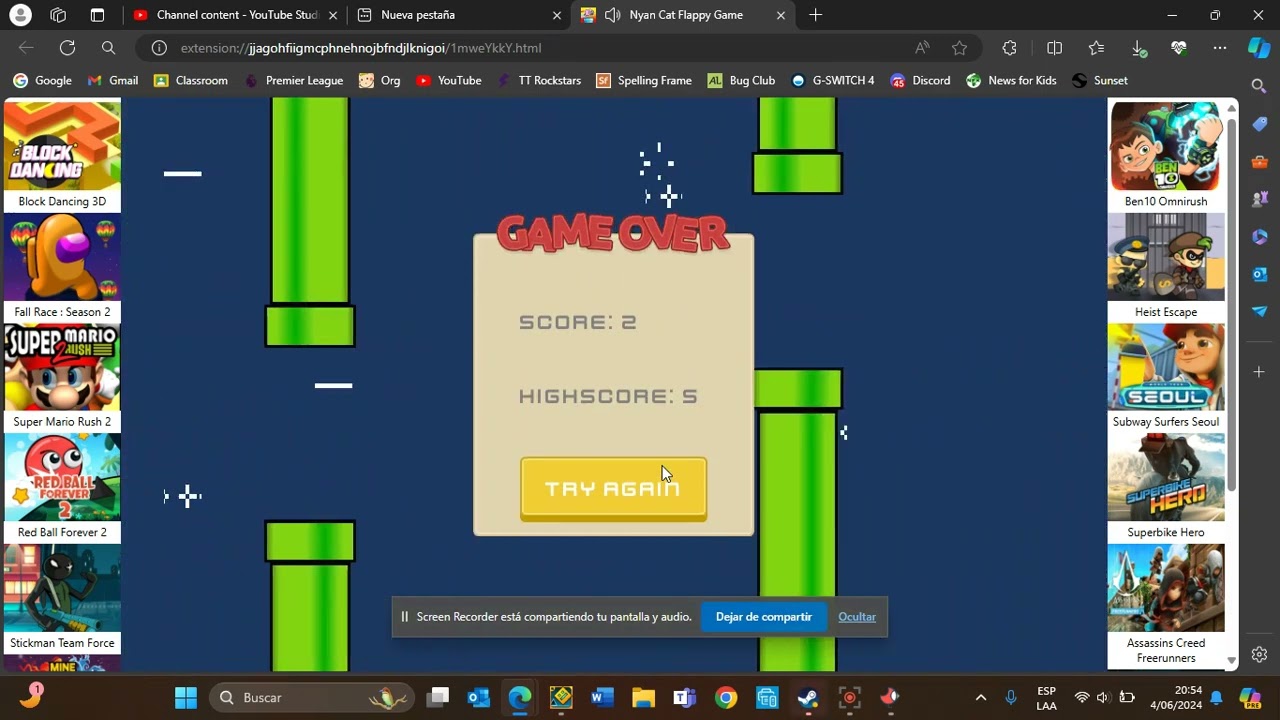Hide the sharing bar via Ocultar link

click(857, 617)
